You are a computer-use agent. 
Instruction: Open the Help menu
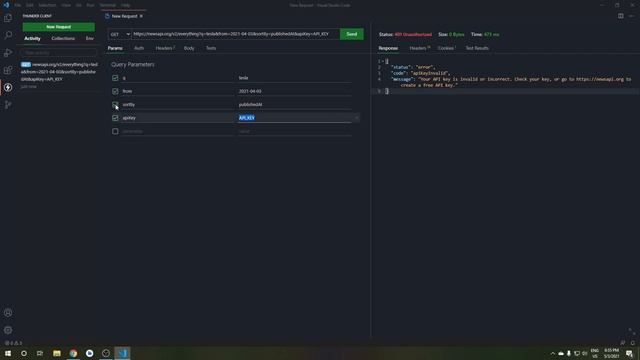[x=125, y=5]
